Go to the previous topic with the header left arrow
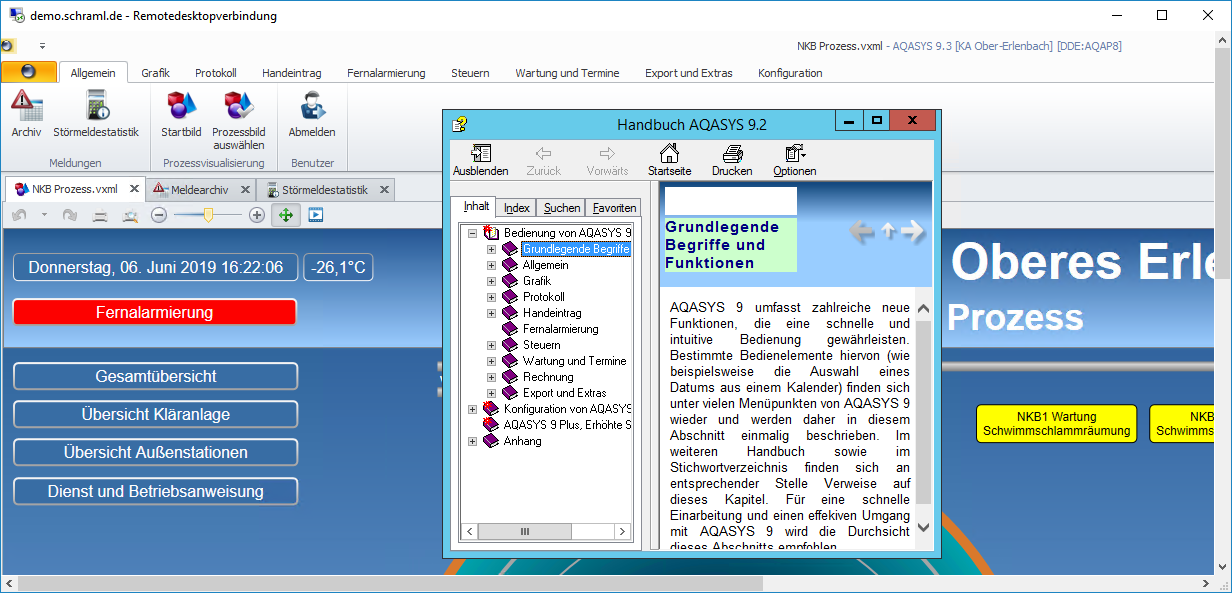The width and height of the screenshot is (1232, 593). coord(861,232)
